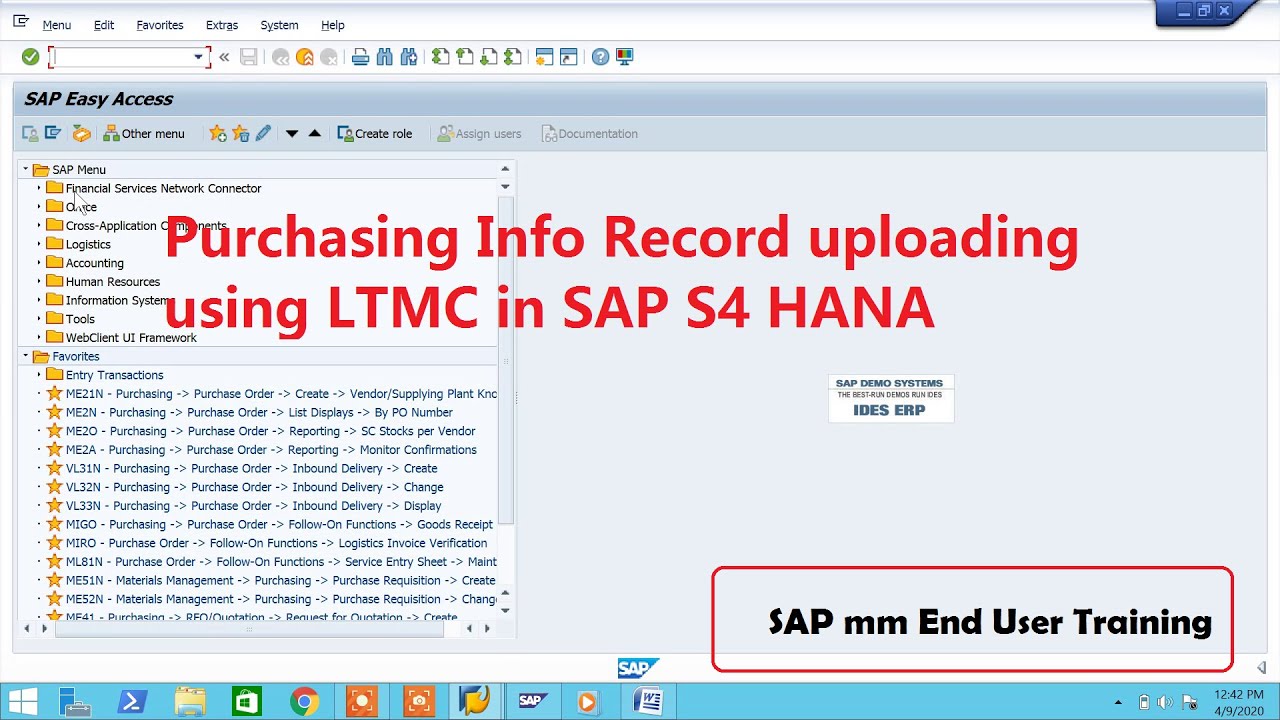1280x720 pixels.
Task: Expand the Entry Transactions folder
Action: [39, 375]
